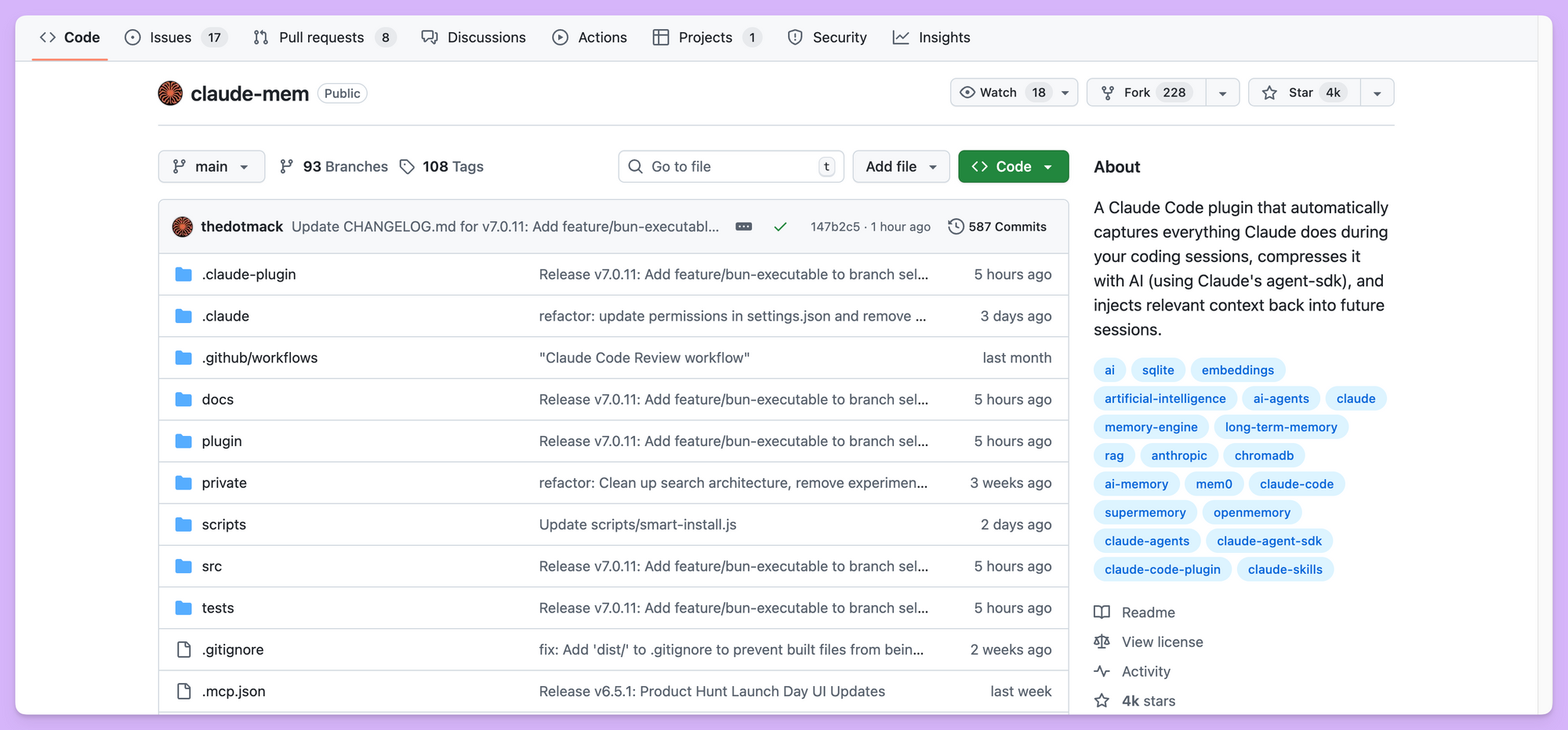Open the green Code dropdown button
The width and height of the screenshot is (1568, 730).
click(1013, 166)
